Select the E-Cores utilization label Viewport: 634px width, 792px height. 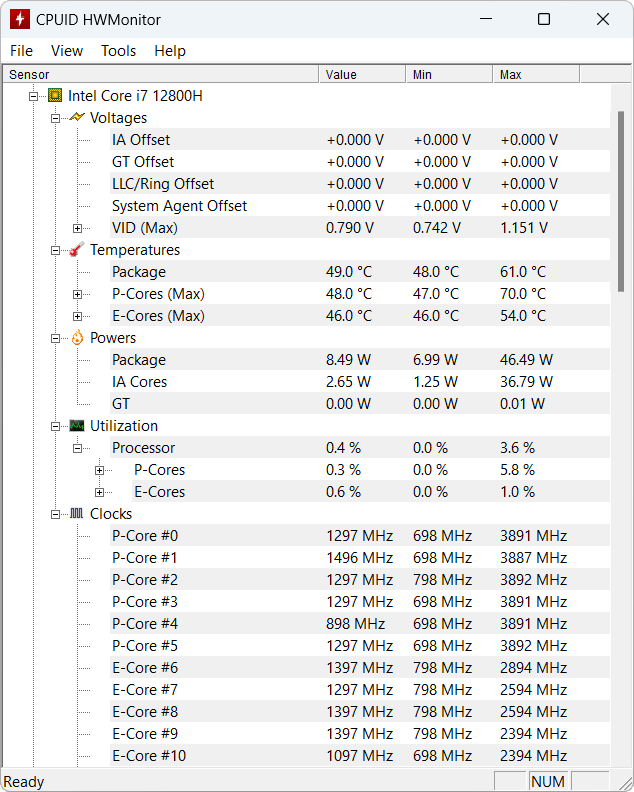(159, 492)
